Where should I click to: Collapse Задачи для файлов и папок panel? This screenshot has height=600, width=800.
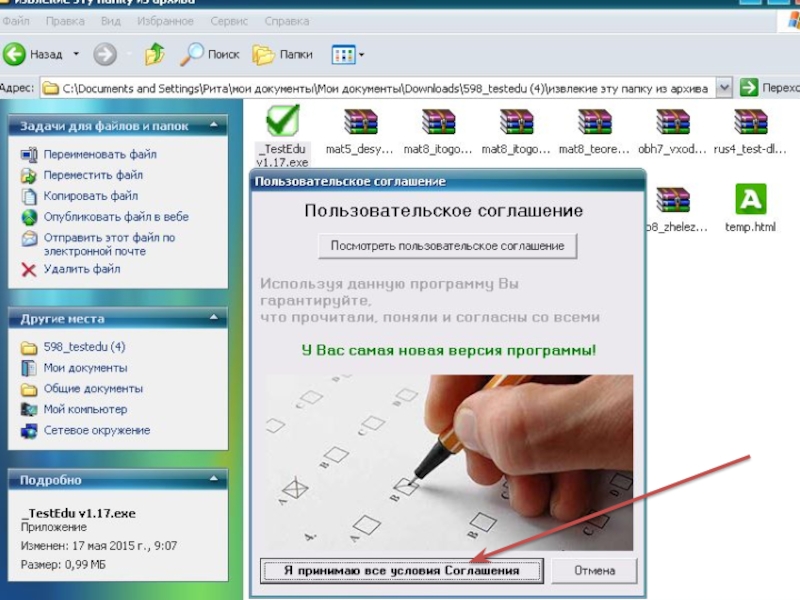(x=214, y=125)
